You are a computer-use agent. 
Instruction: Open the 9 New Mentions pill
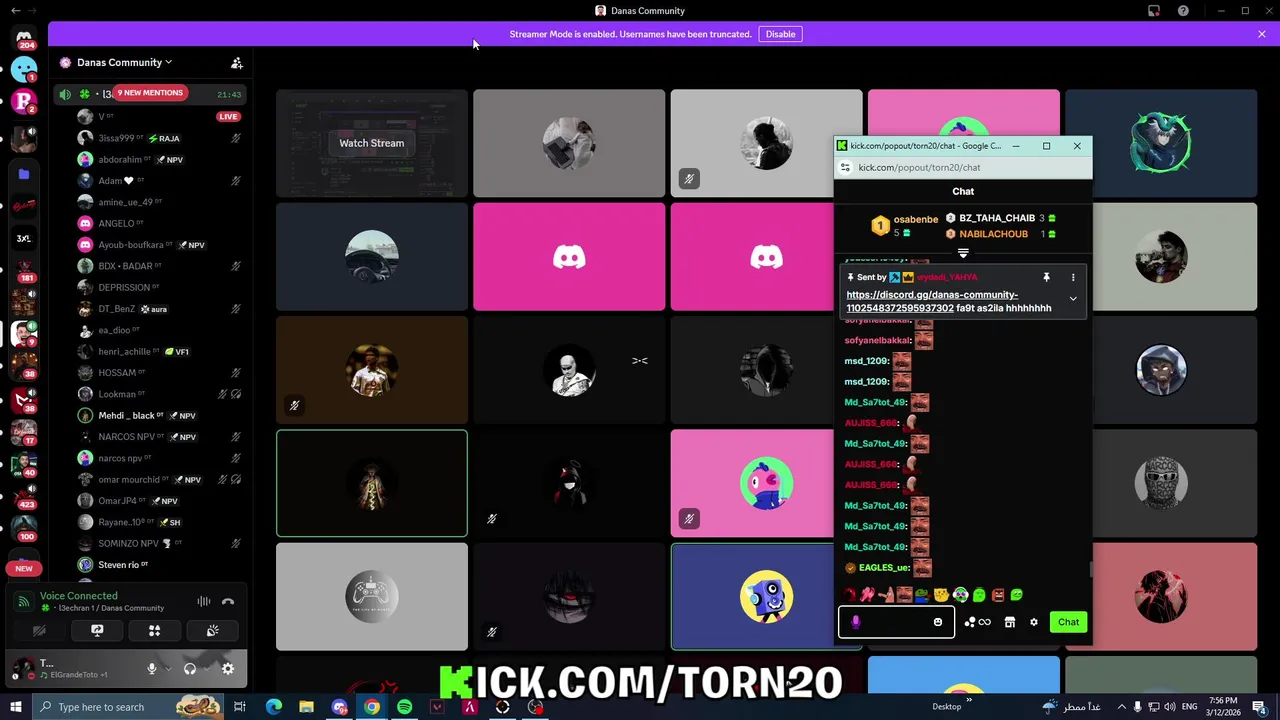(x=150, y=93)
